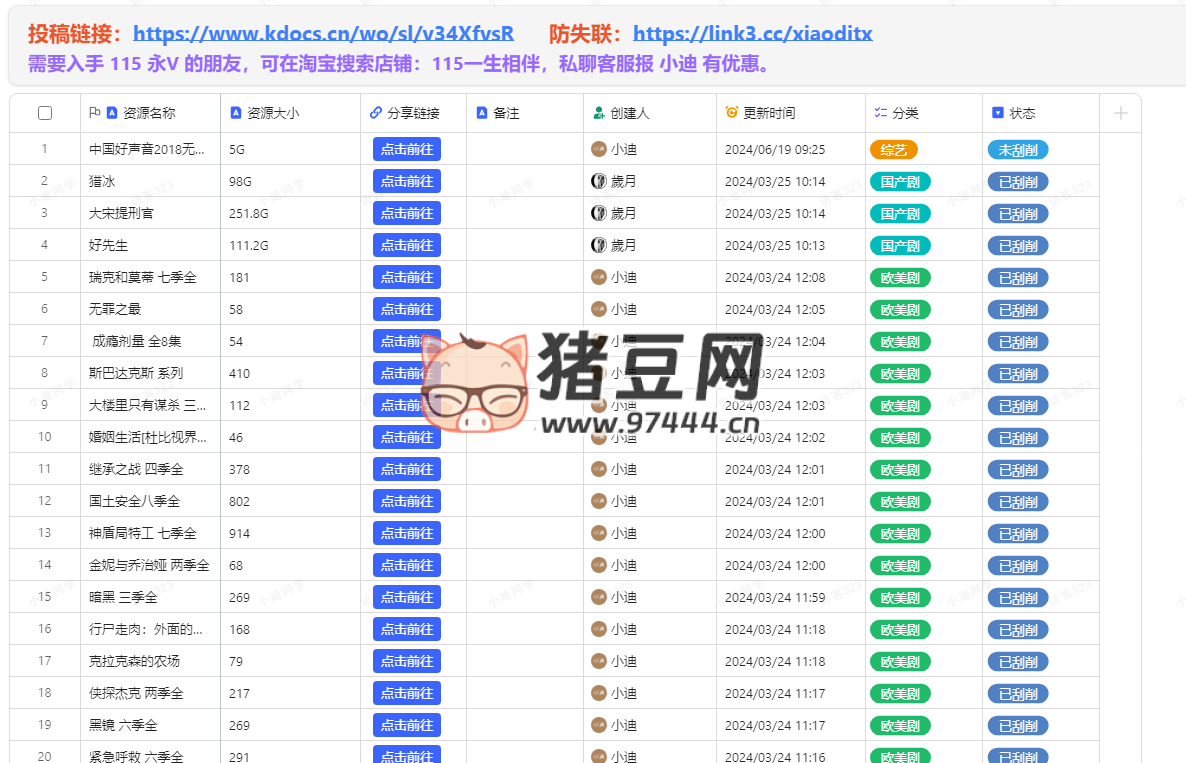Click 点击前往 on the 国土安全八季全 row

coord(406,501)
